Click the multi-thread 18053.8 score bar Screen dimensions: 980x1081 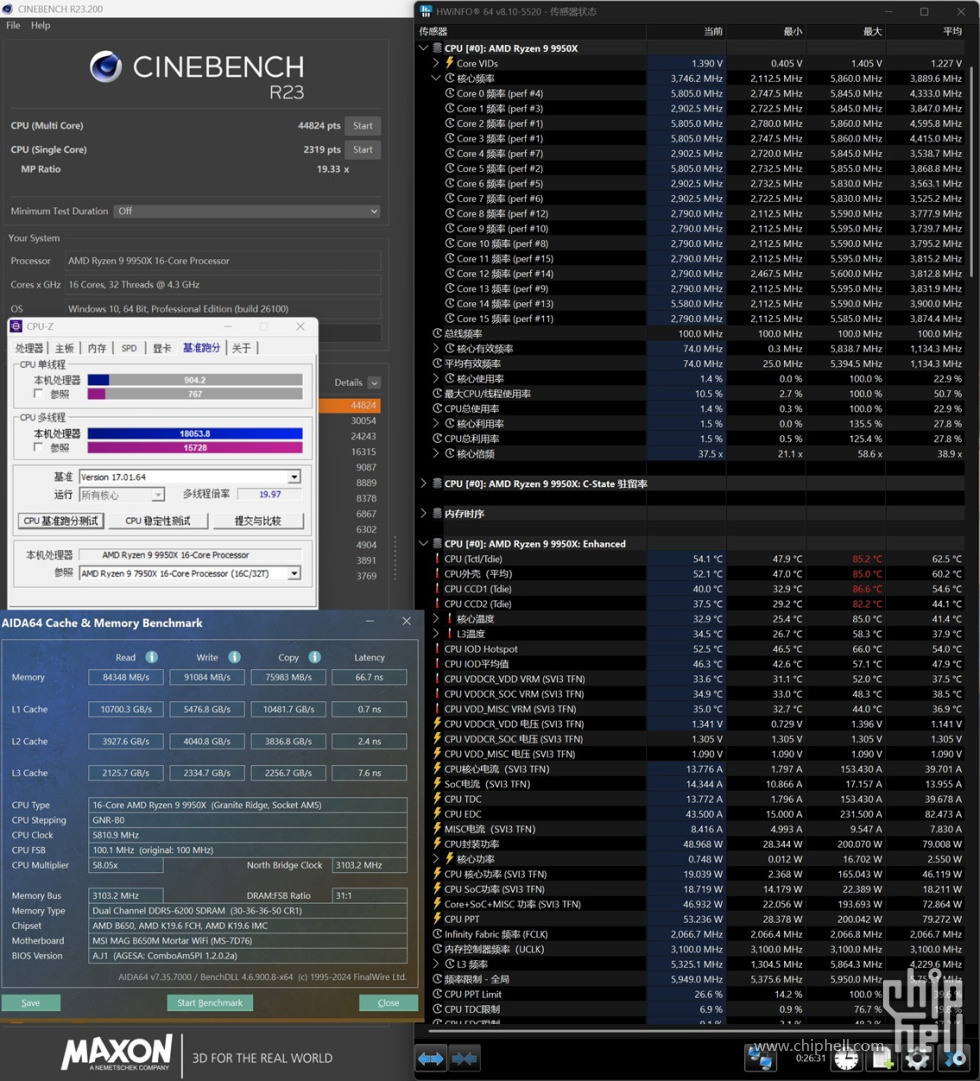[195, 434]
